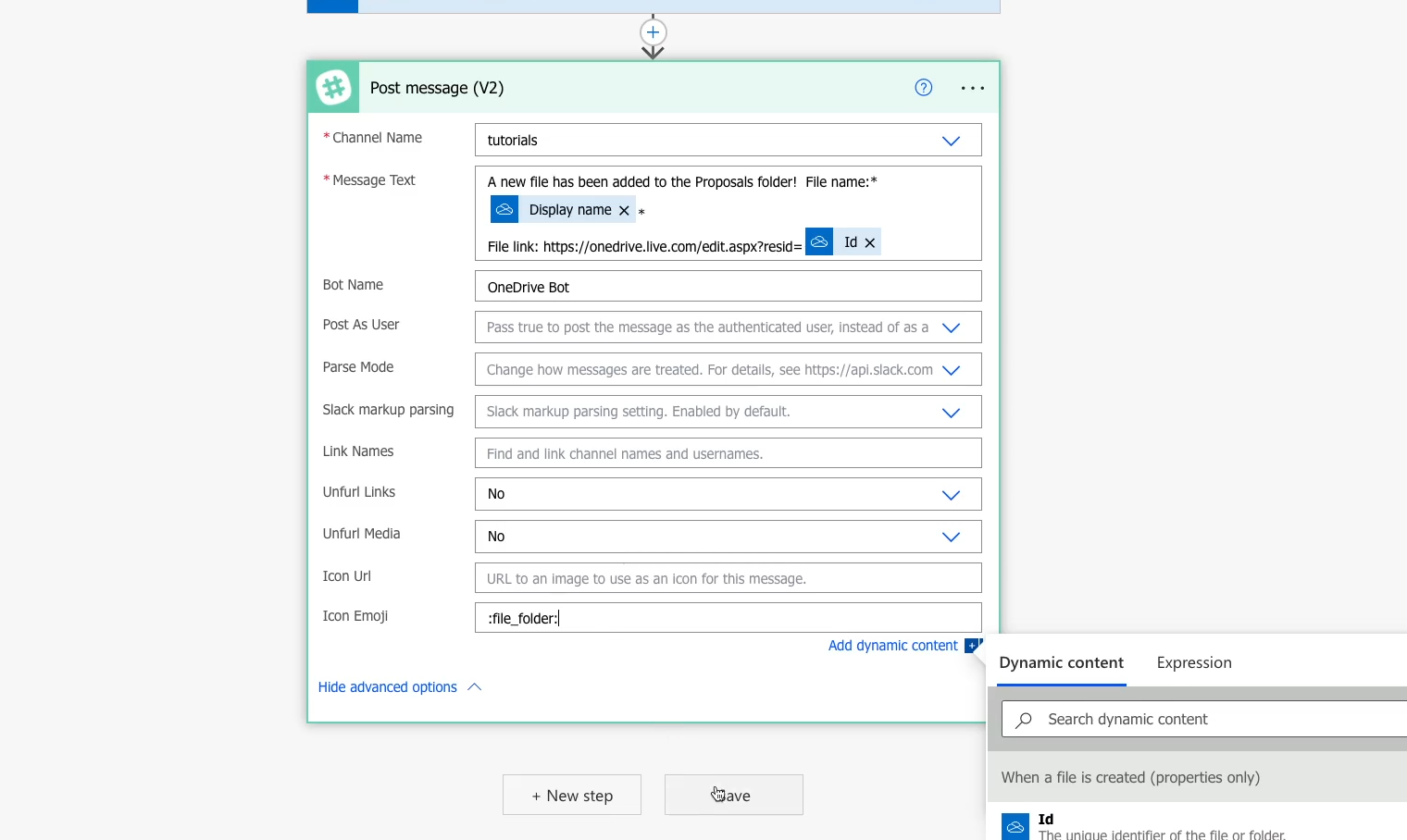Remove the Display name dynamic token
The image size is (1407, 840).
point(624,210)
